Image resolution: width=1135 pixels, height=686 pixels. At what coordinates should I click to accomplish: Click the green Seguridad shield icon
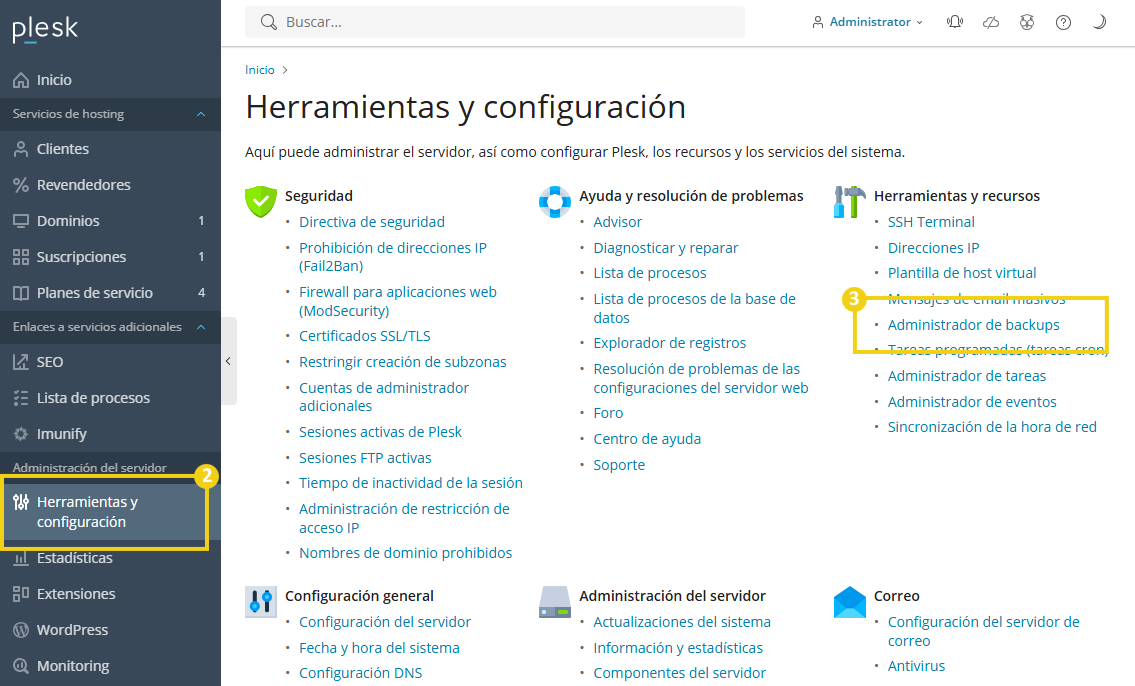[260, 200]
